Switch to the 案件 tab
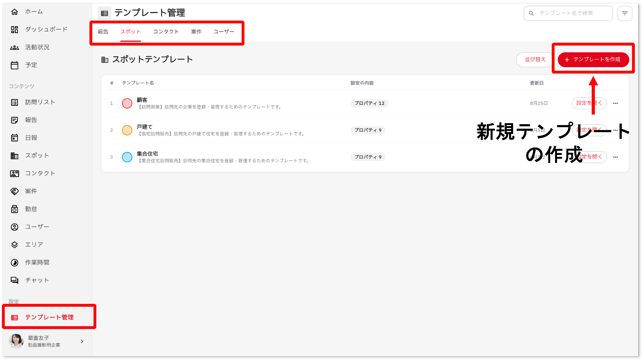 (196, 32)
